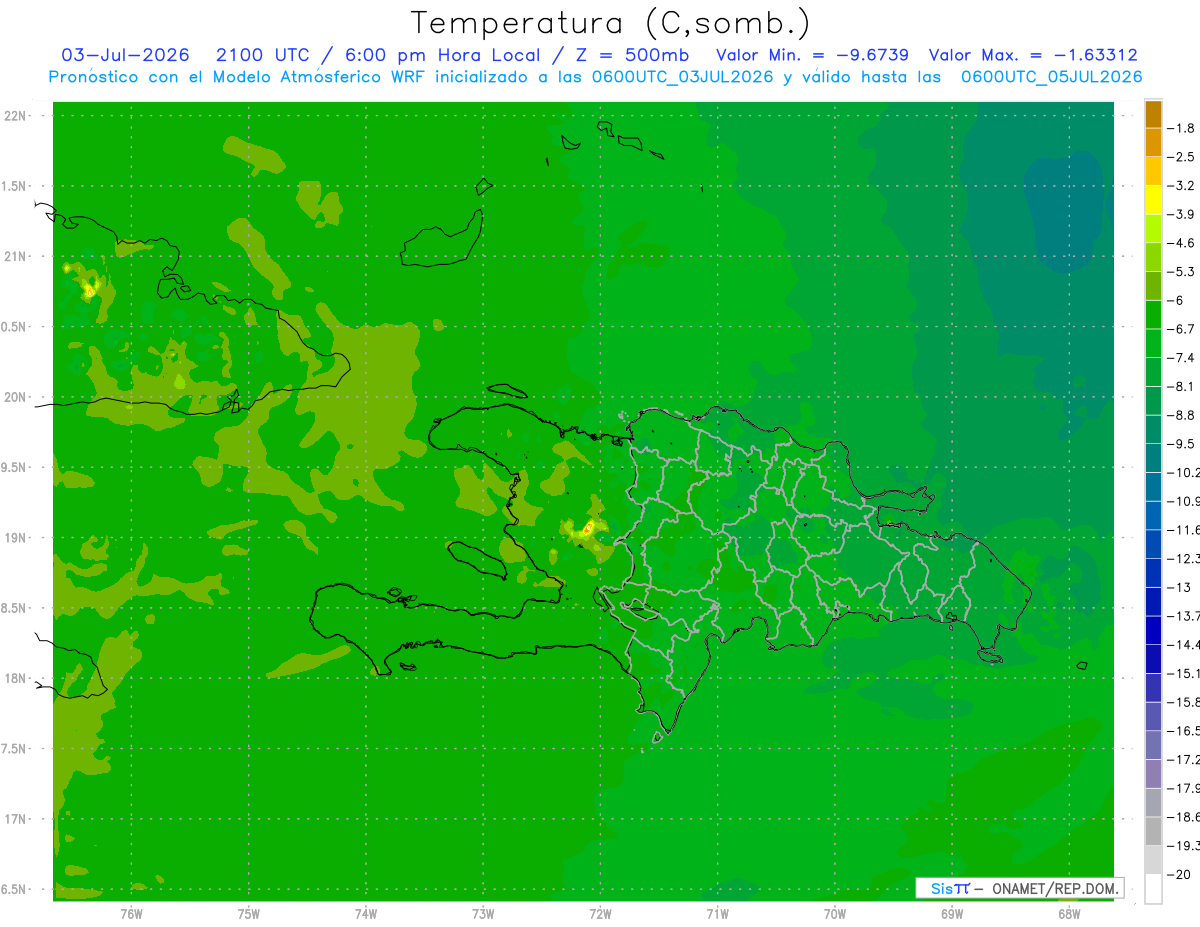Click the orange hotspot near 72W 19N
1200x927 pixels.
588,527
